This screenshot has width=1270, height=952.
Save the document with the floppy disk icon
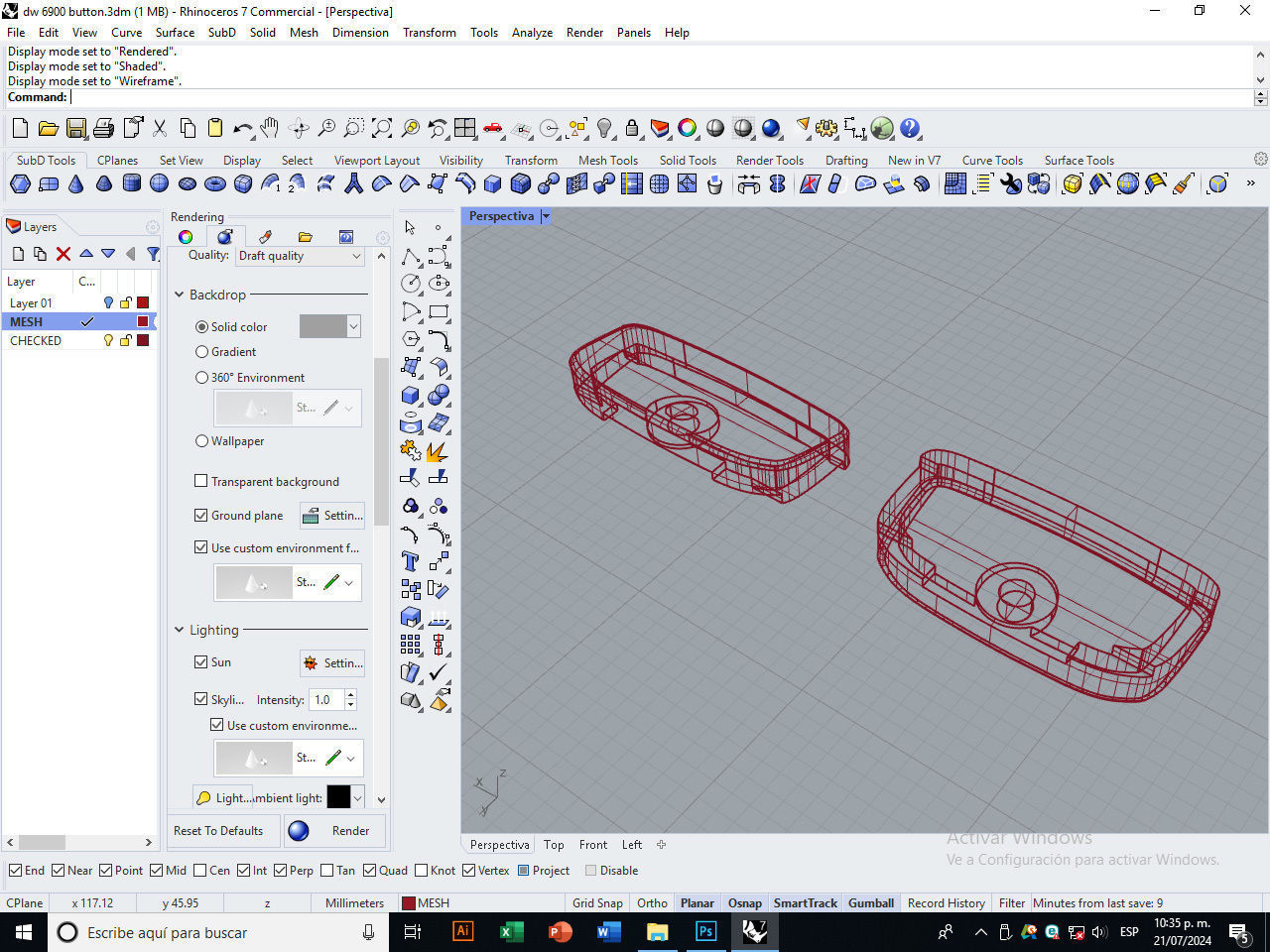click(x=75, y=128)
